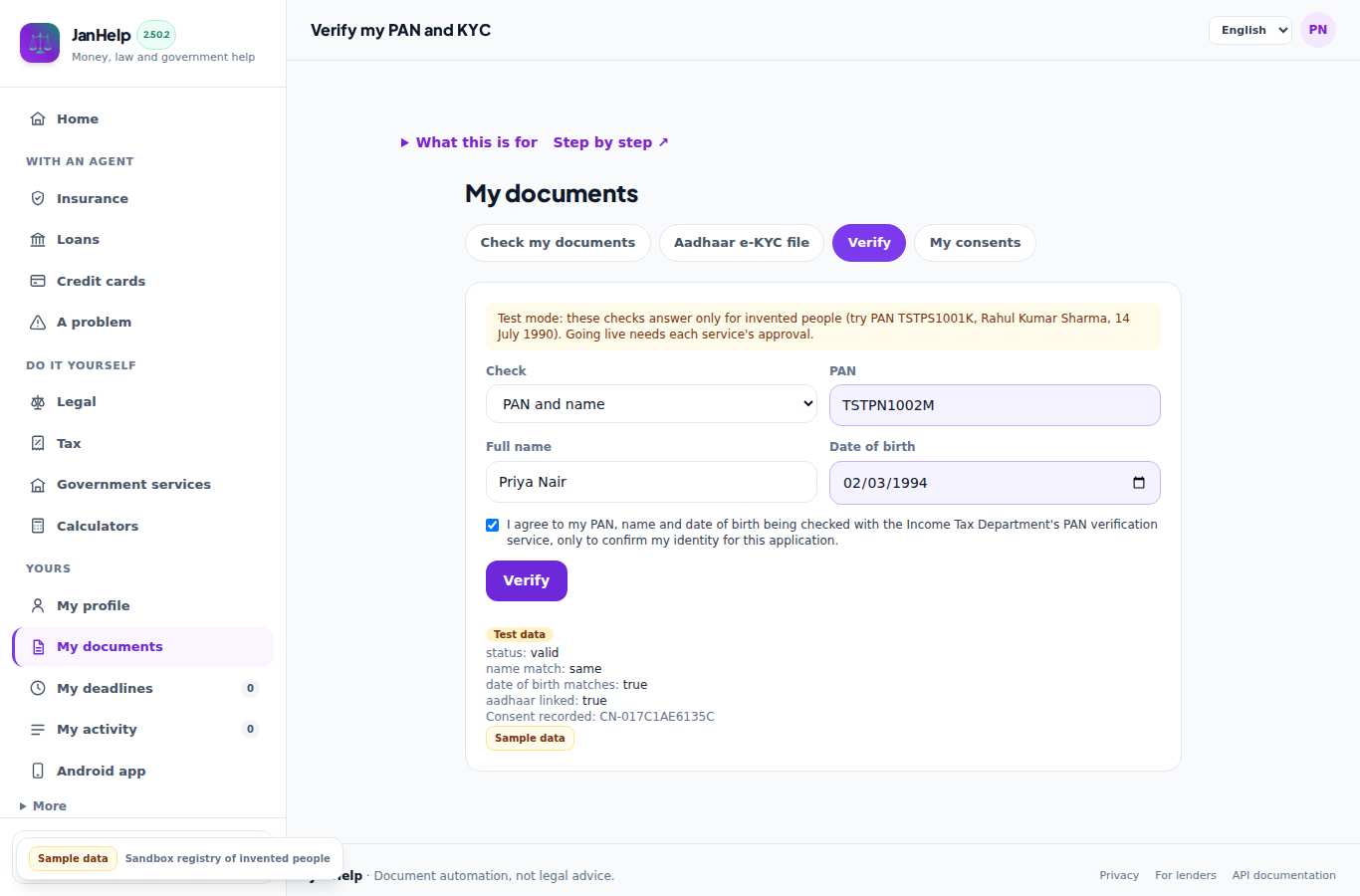Click the consent ID CN-017C1AE6135C text
This screenshot has height=896, width=1360.
(657, 717)
